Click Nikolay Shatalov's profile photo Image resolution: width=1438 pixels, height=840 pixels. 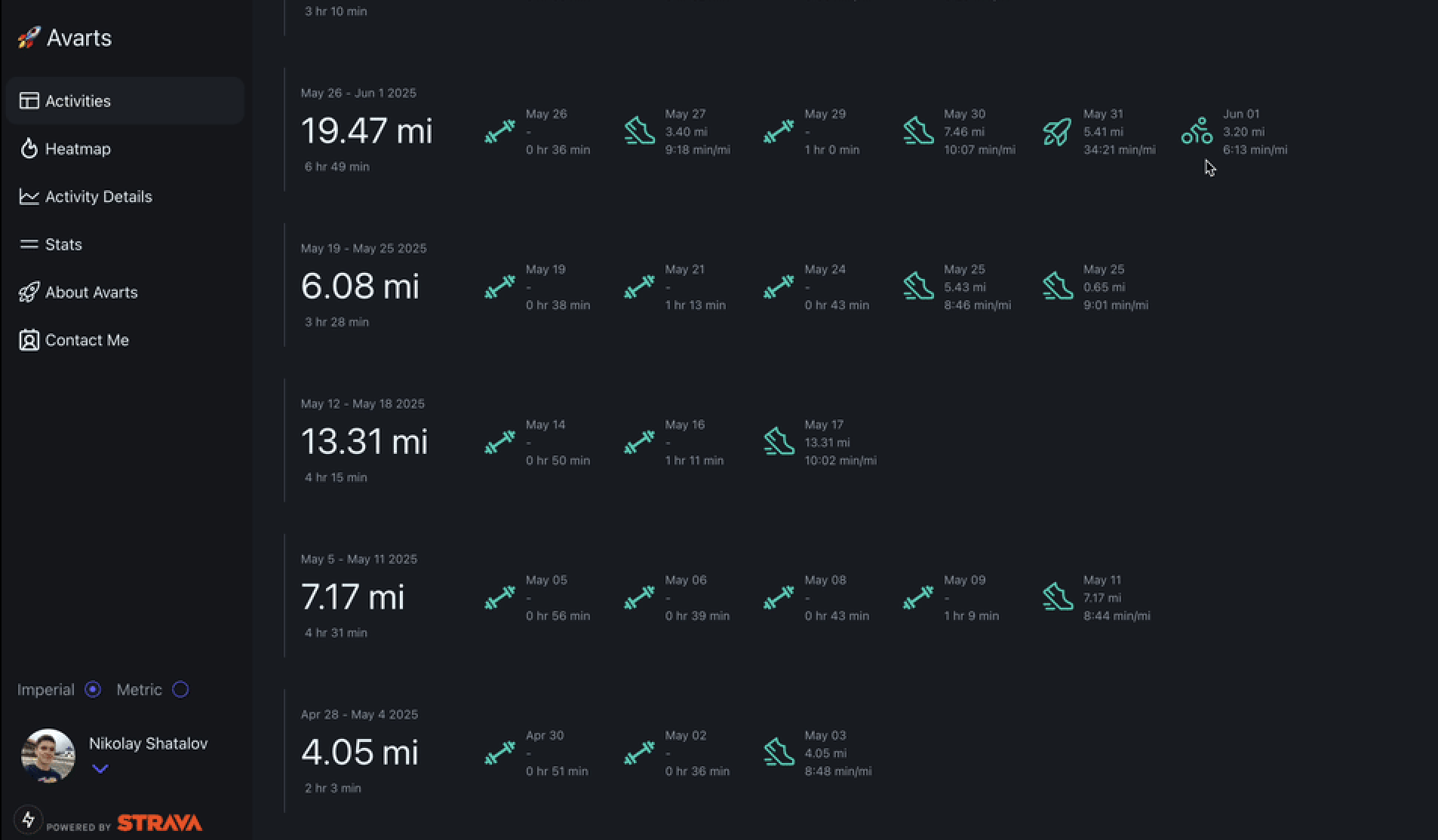click(48, 755)
